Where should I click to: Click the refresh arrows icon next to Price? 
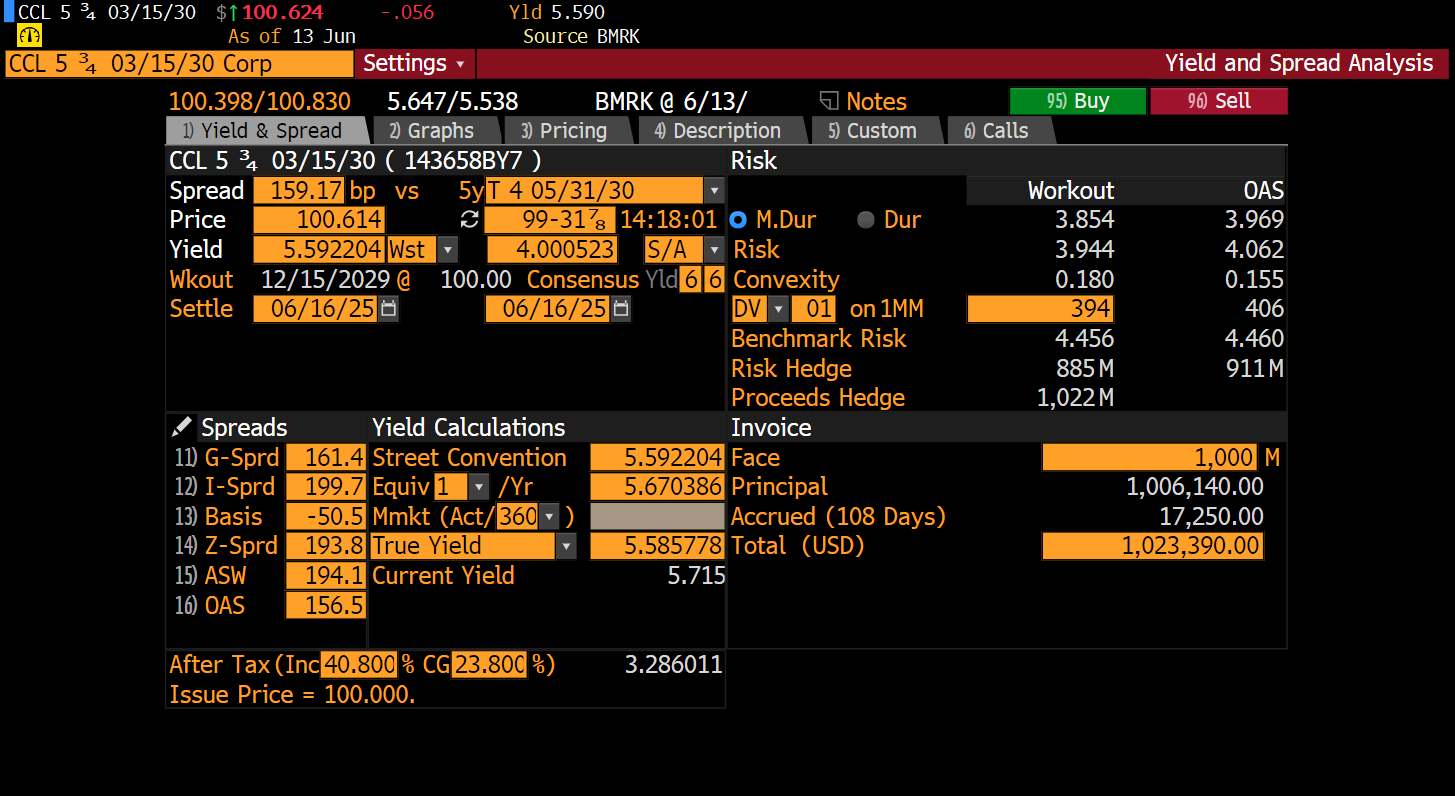(x=468, y=220)
